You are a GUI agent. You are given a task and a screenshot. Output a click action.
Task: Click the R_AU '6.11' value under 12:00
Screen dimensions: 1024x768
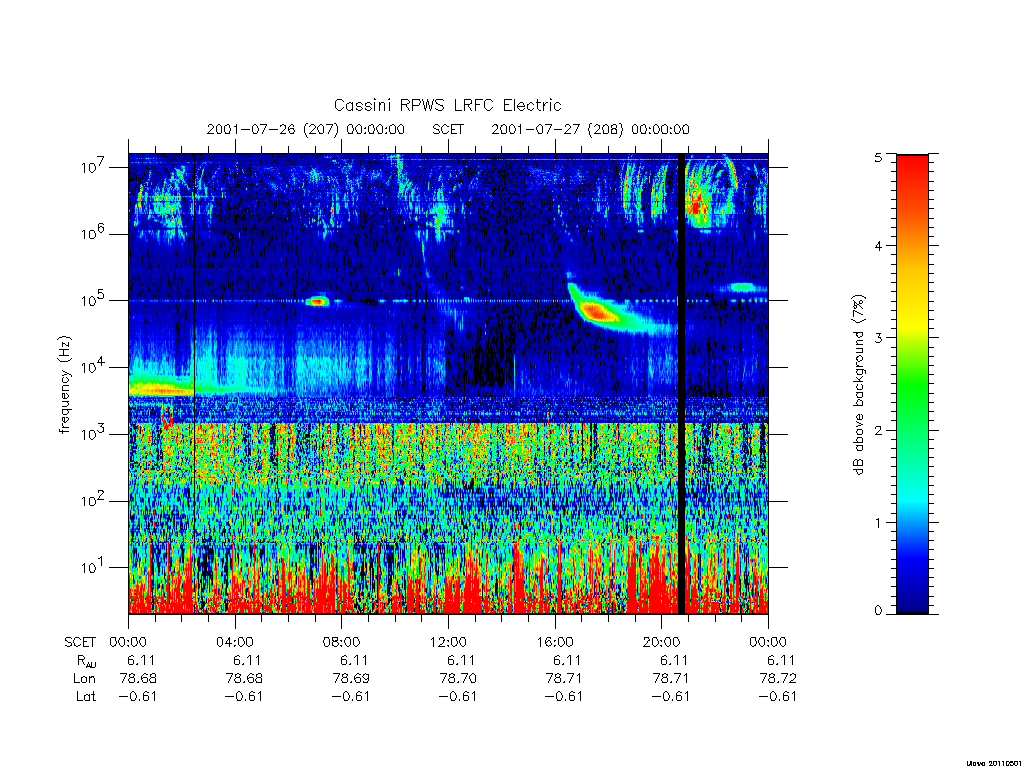[x=461, y=660]
